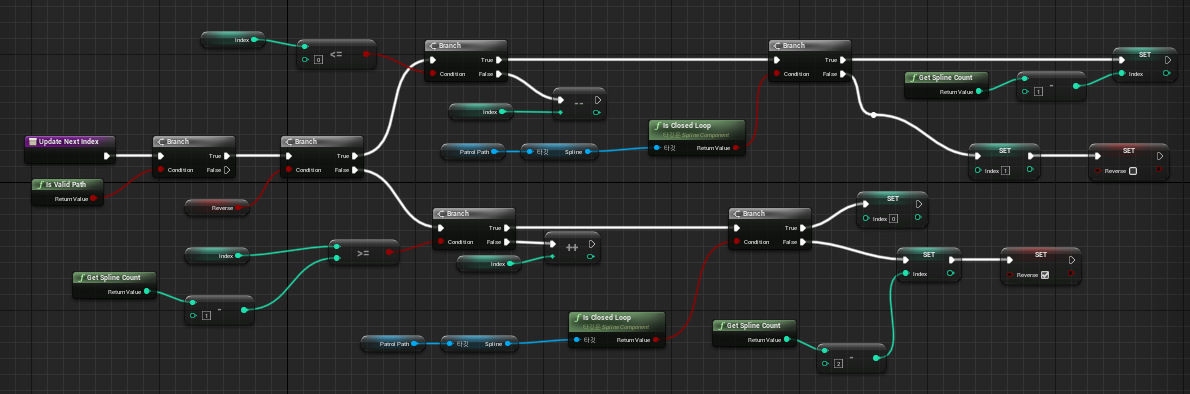The height and width of the screenshot is (394, 1190).
Task: Select the Index getter wired to the >= node
Action: click(217, 256)
